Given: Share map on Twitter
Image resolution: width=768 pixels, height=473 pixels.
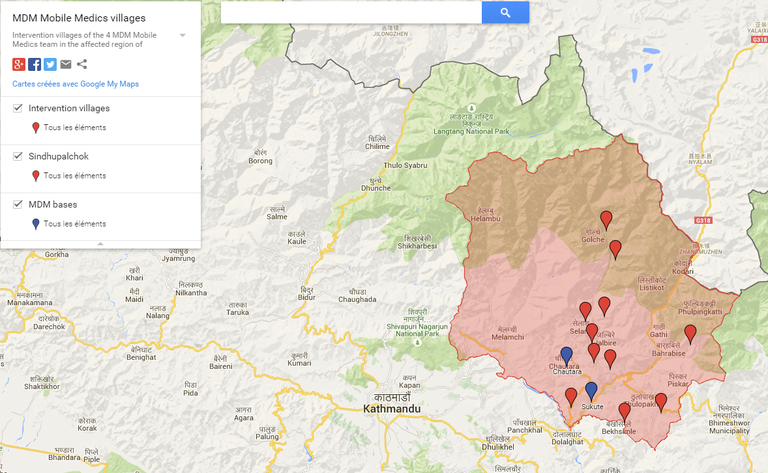Looking at the screenshot, I should [x=50, y=64].
